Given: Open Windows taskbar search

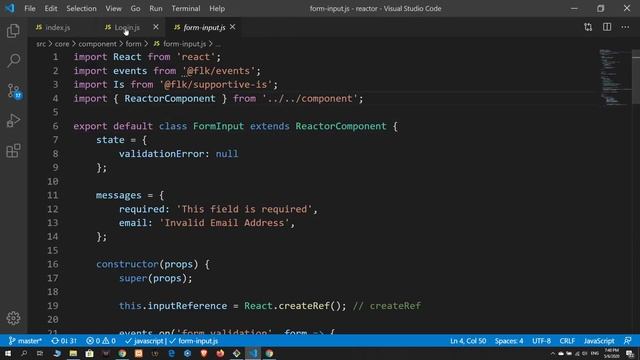Looking at the screenshot, I should [x=24, y=353].
